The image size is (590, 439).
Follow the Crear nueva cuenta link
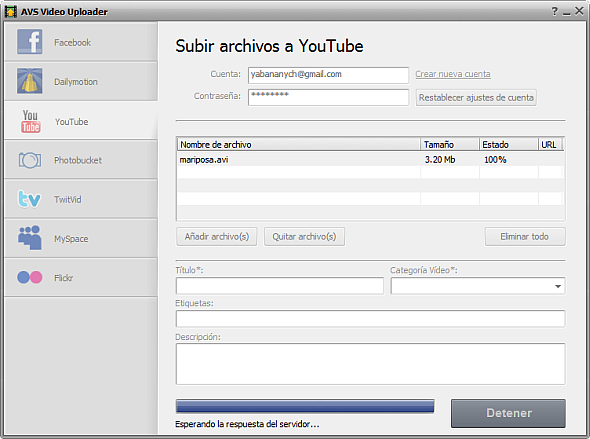click(x=453, y=74)
